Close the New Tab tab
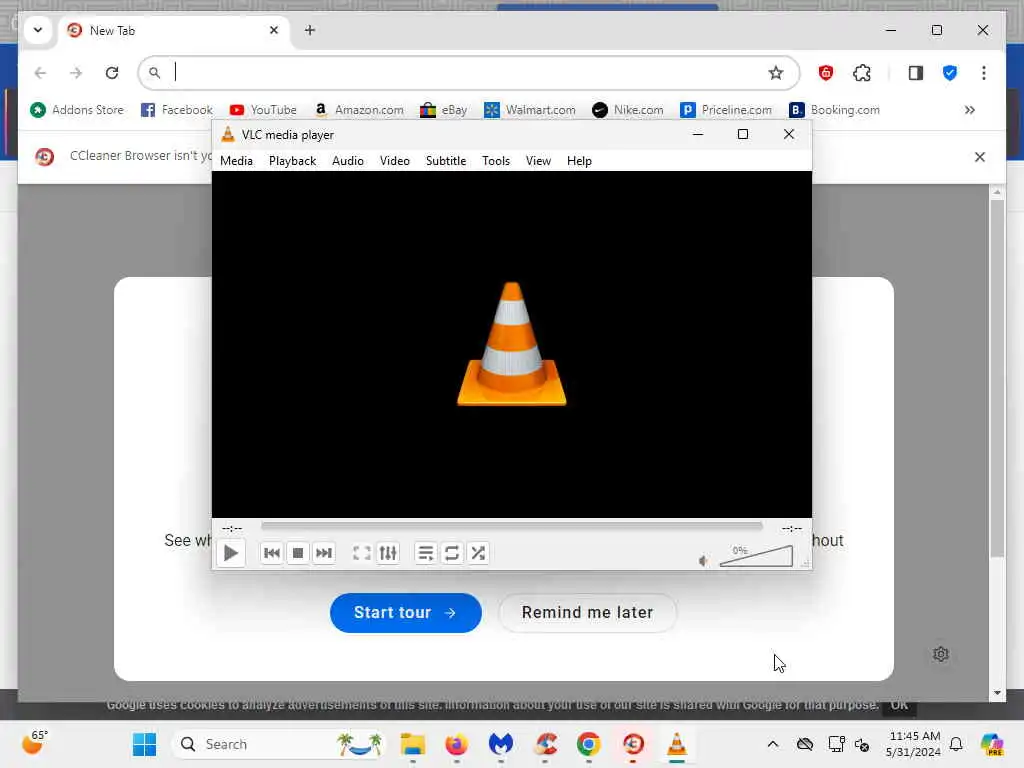This screenshot has height=768, width=1024. click(274, 30)
